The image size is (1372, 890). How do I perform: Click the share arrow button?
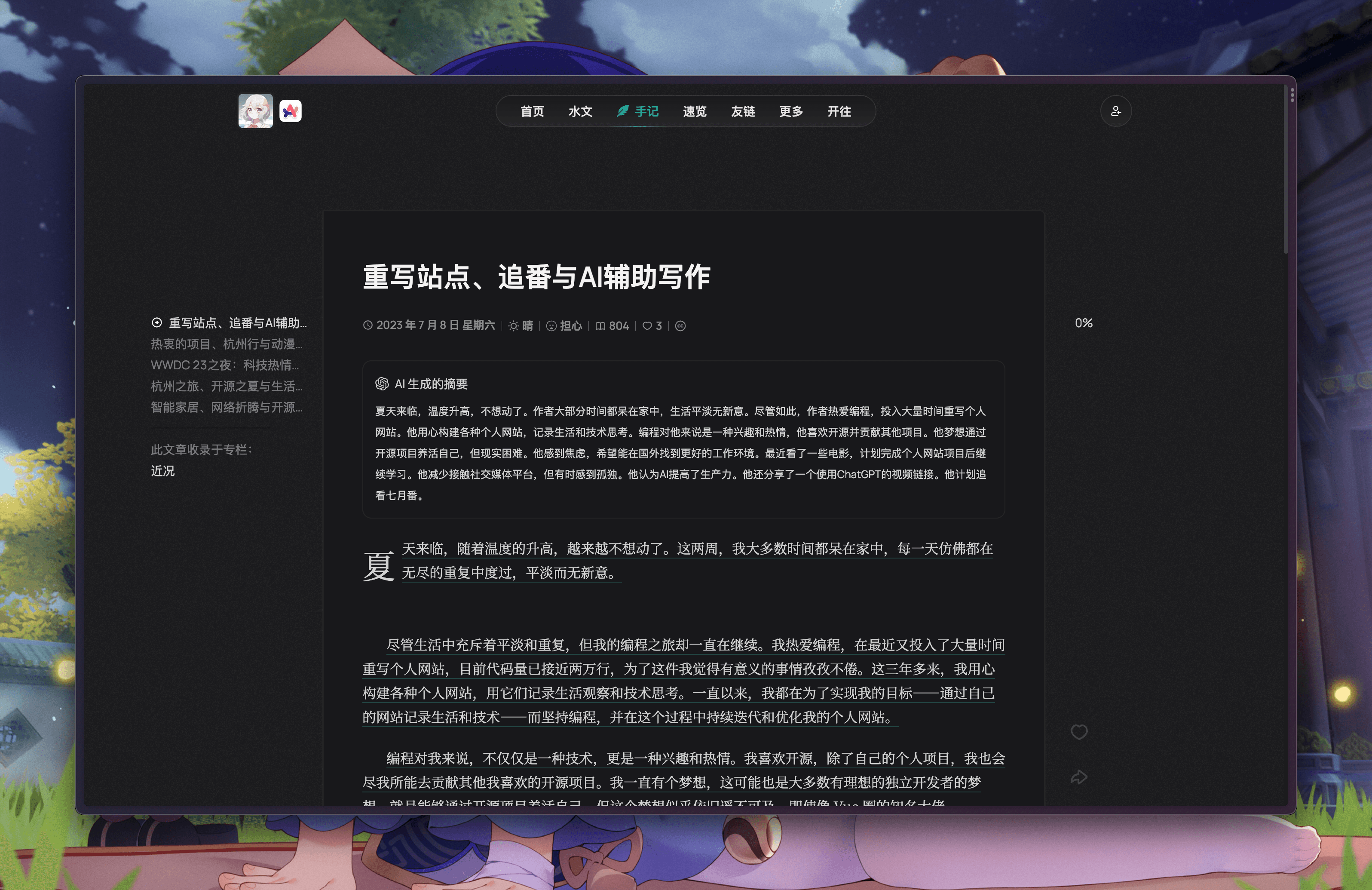pos(1079,777)
